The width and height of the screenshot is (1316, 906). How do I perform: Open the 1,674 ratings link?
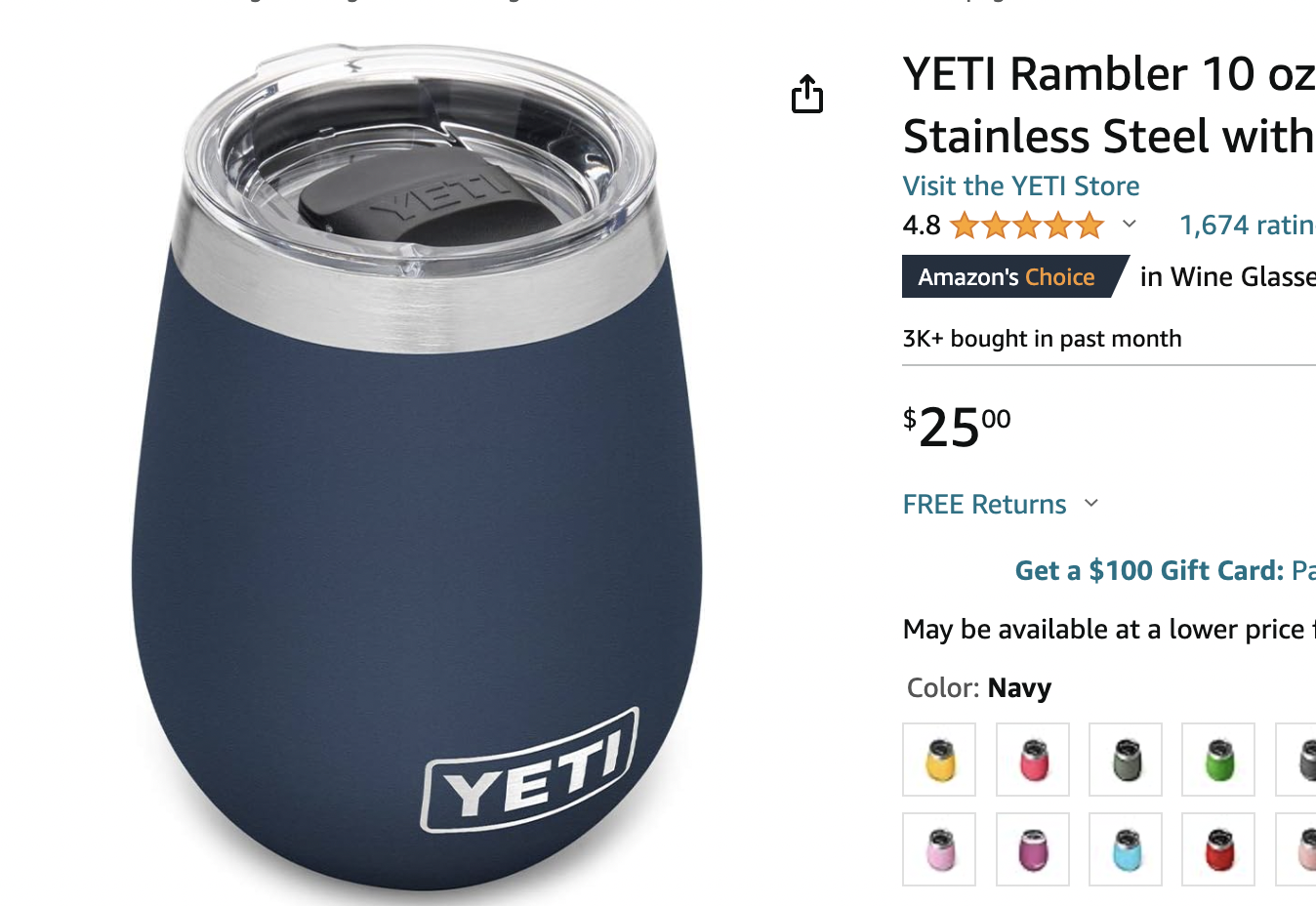[1246, 226]
